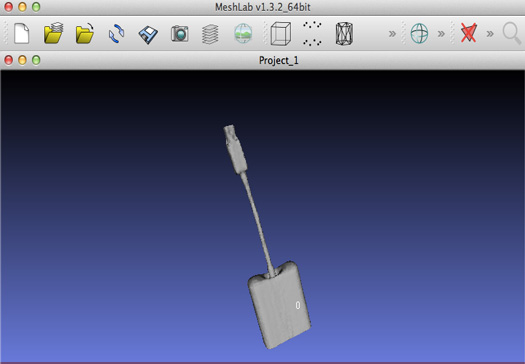Open project with stacked layers folder icon

54,33
